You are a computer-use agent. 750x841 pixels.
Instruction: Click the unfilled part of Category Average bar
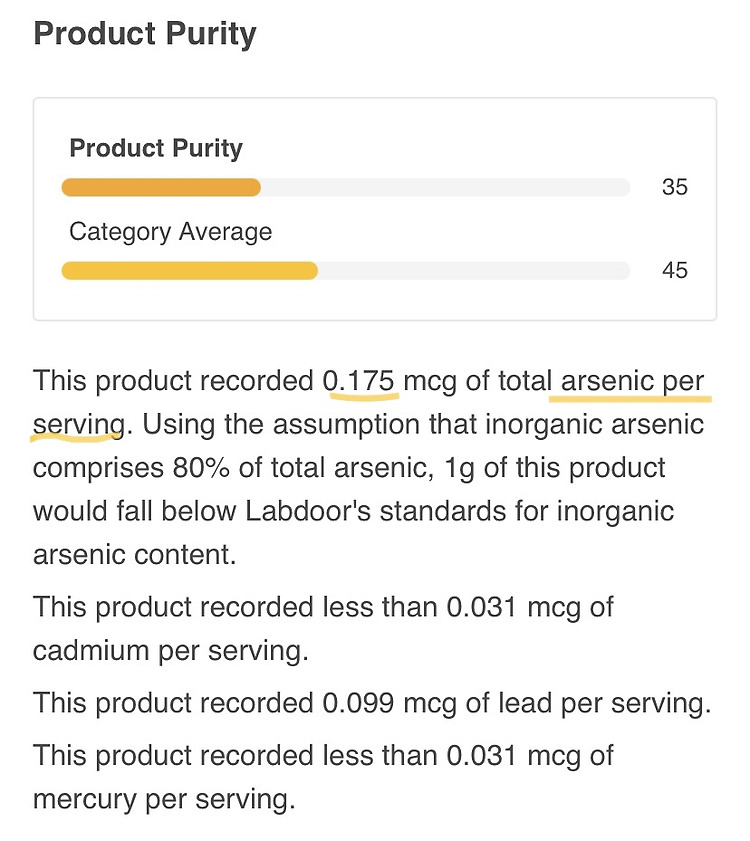tap(474, 271)
